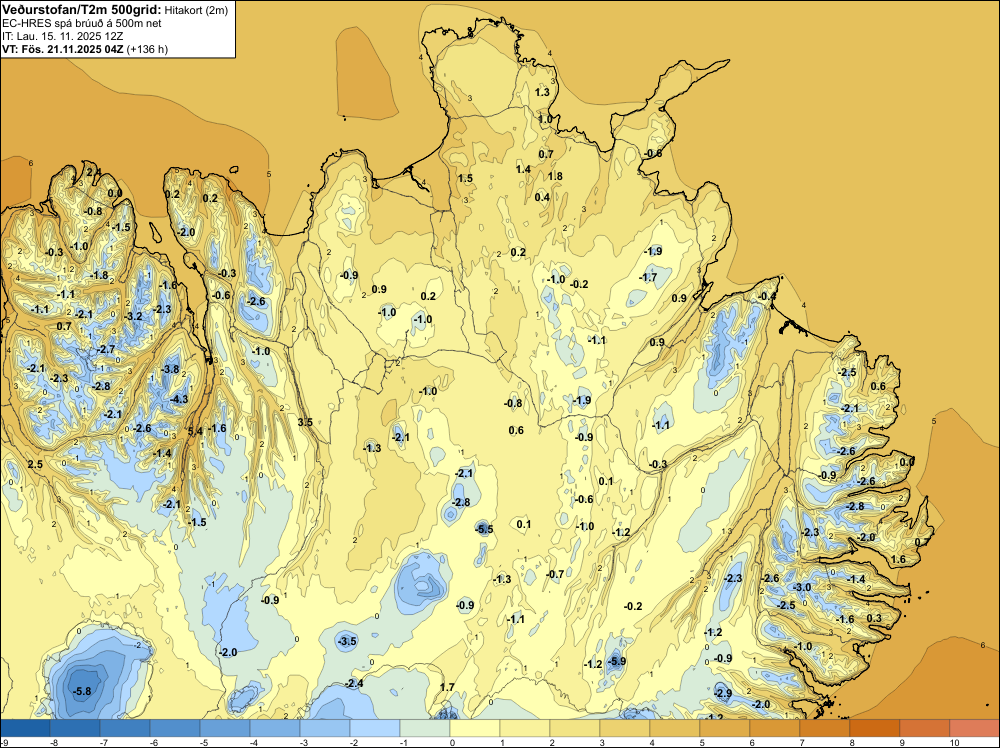The width and height of the screenshot is (1000, 748).
Task: Click the positive 1.0 temperature label
Action: [x=545, y=119]
